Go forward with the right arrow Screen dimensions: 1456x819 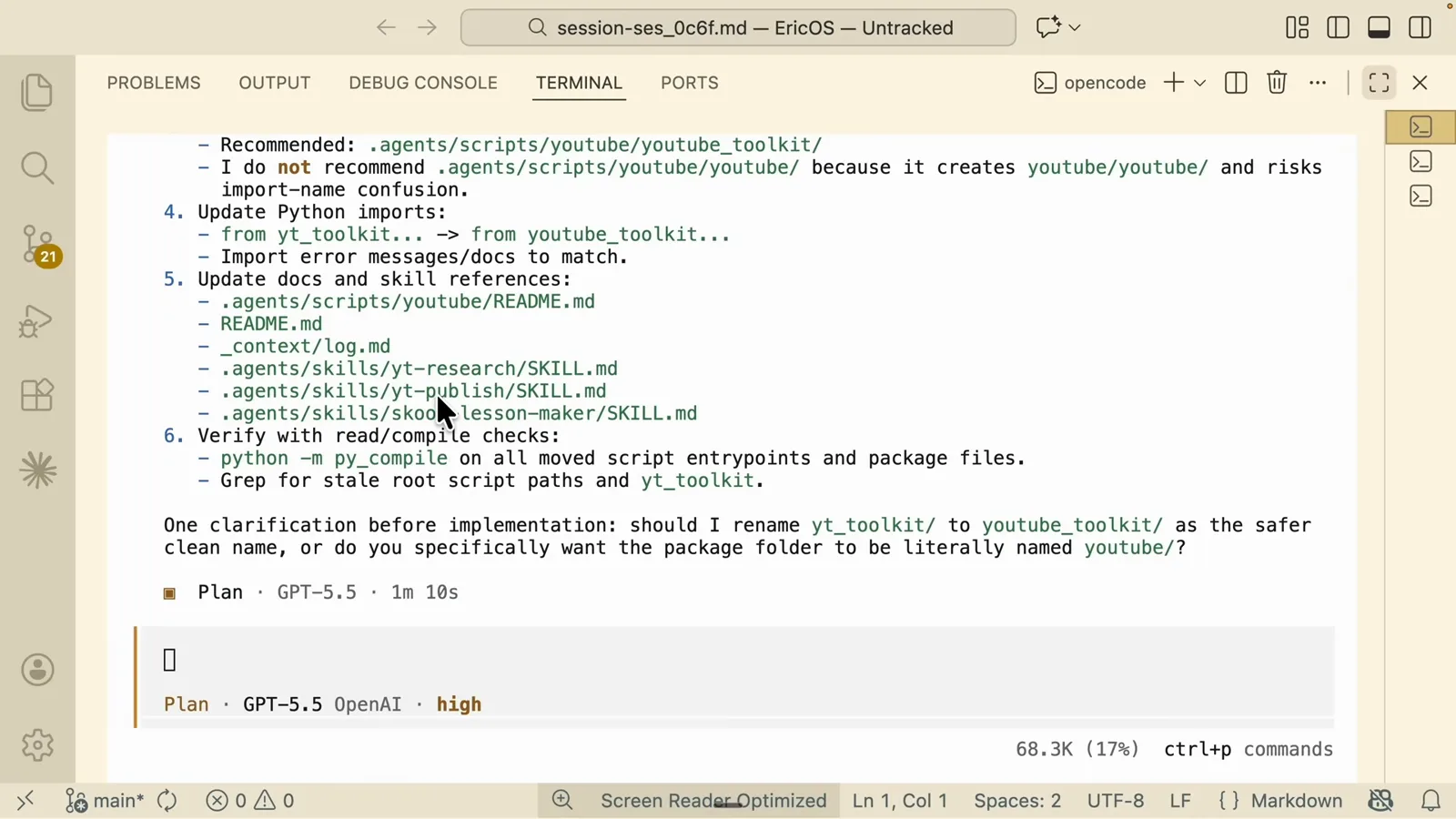(427, 27)
